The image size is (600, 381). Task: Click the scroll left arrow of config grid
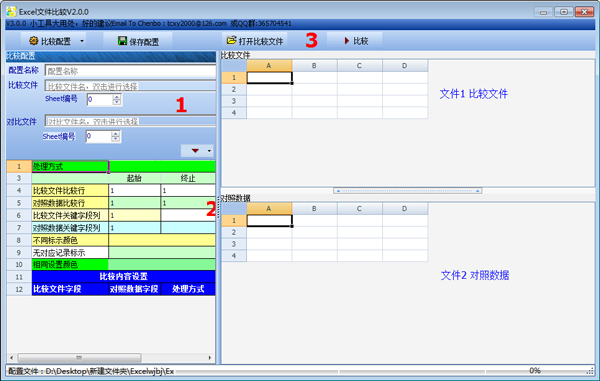tap(11, 358)
